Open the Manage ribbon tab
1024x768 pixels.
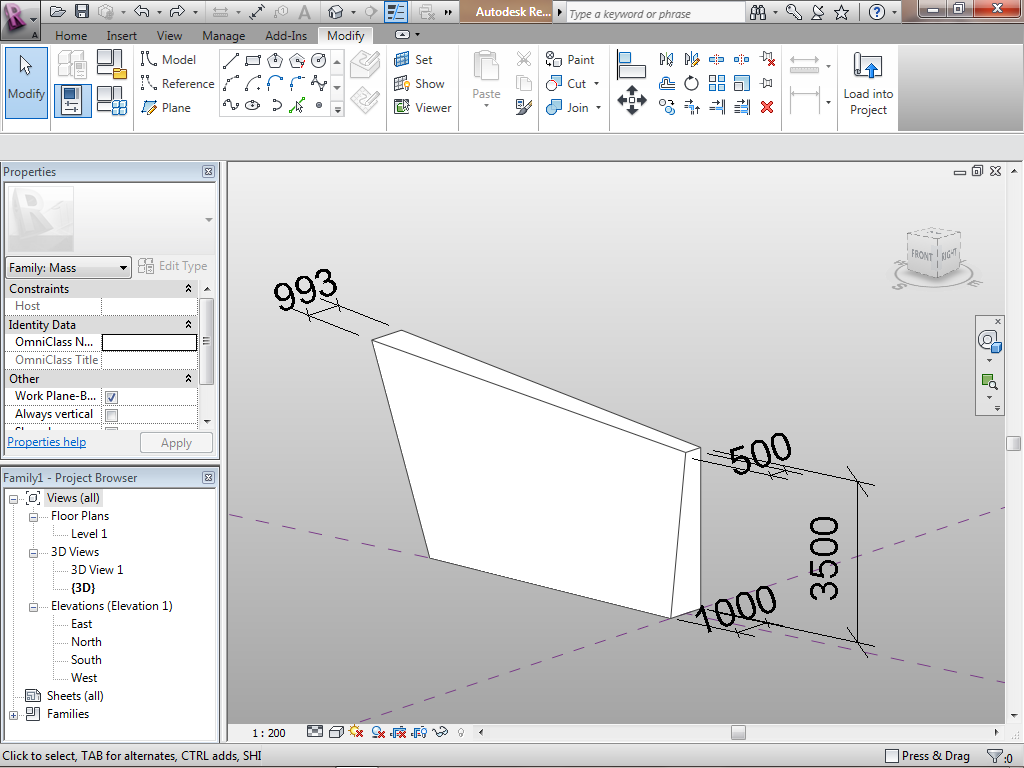[x=223, y=36]
